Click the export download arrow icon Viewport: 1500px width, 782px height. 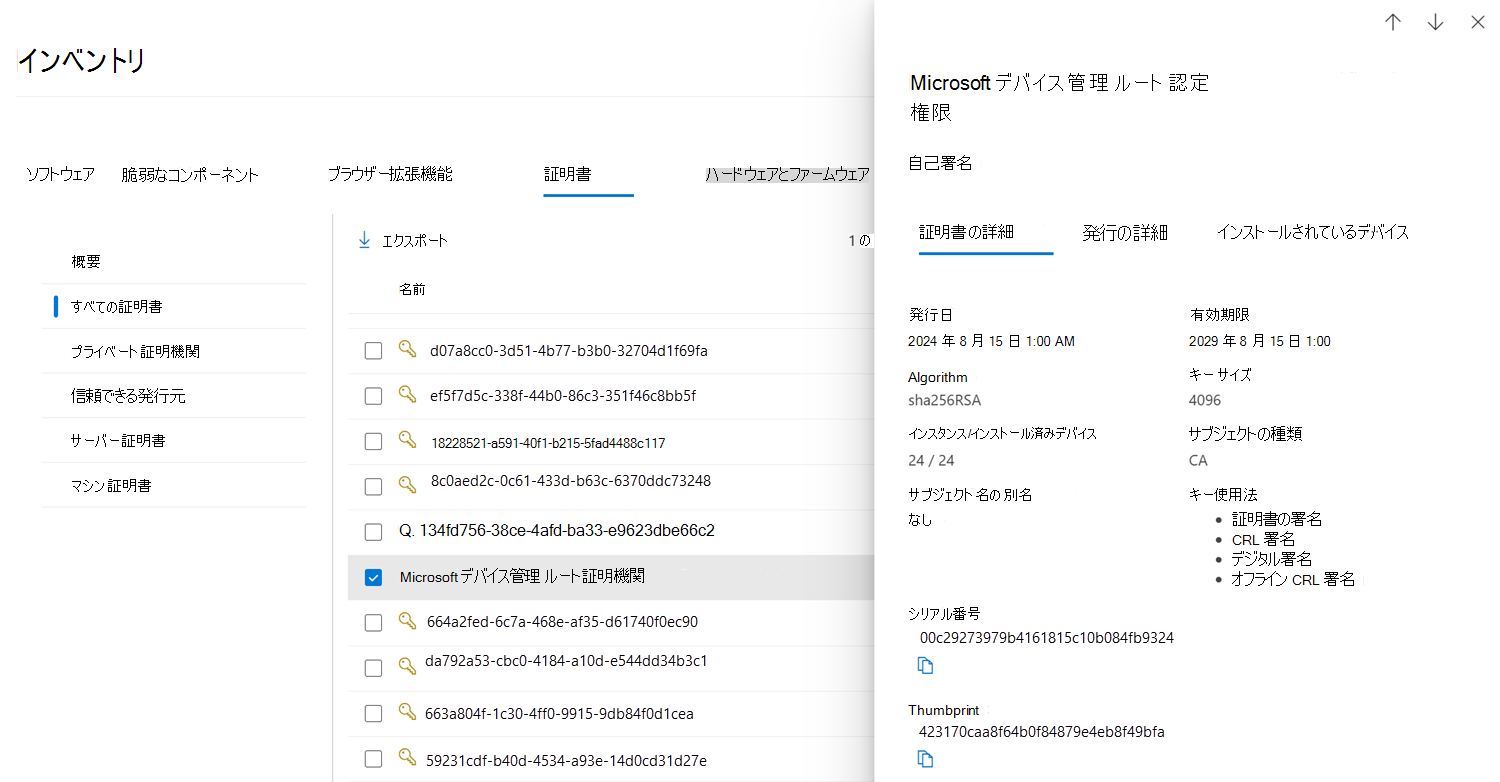364,240
